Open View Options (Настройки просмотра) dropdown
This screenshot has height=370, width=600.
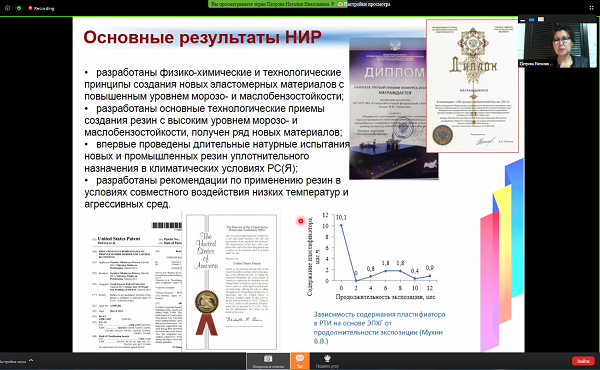tap(364, 4)
